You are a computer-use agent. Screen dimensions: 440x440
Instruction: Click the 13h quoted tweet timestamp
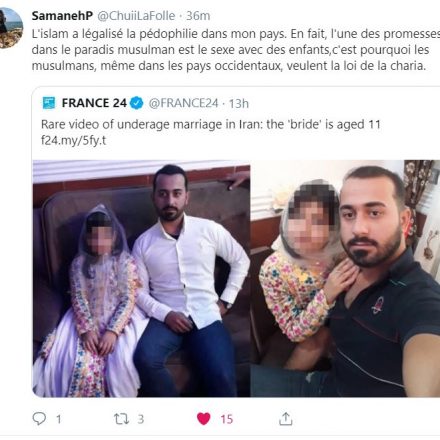(239, 103)
